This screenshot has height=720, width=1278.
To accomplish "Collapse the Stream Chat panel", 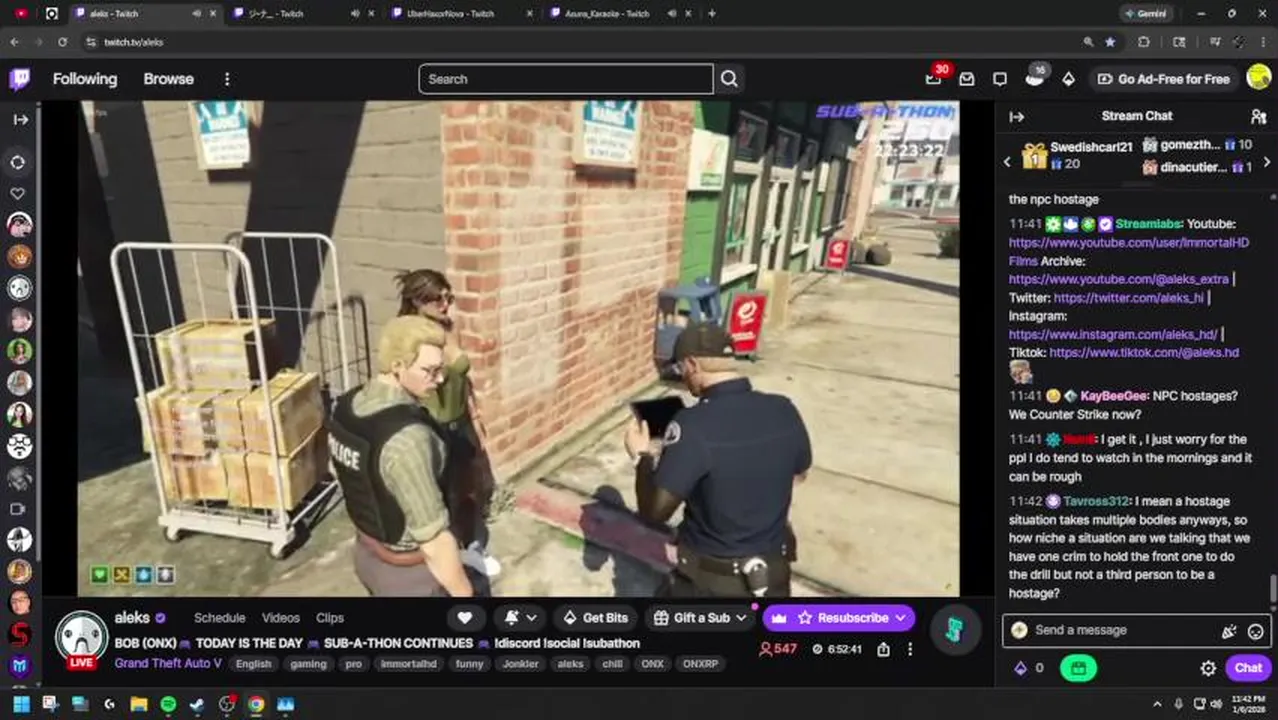I will [x=1017, y=117].
